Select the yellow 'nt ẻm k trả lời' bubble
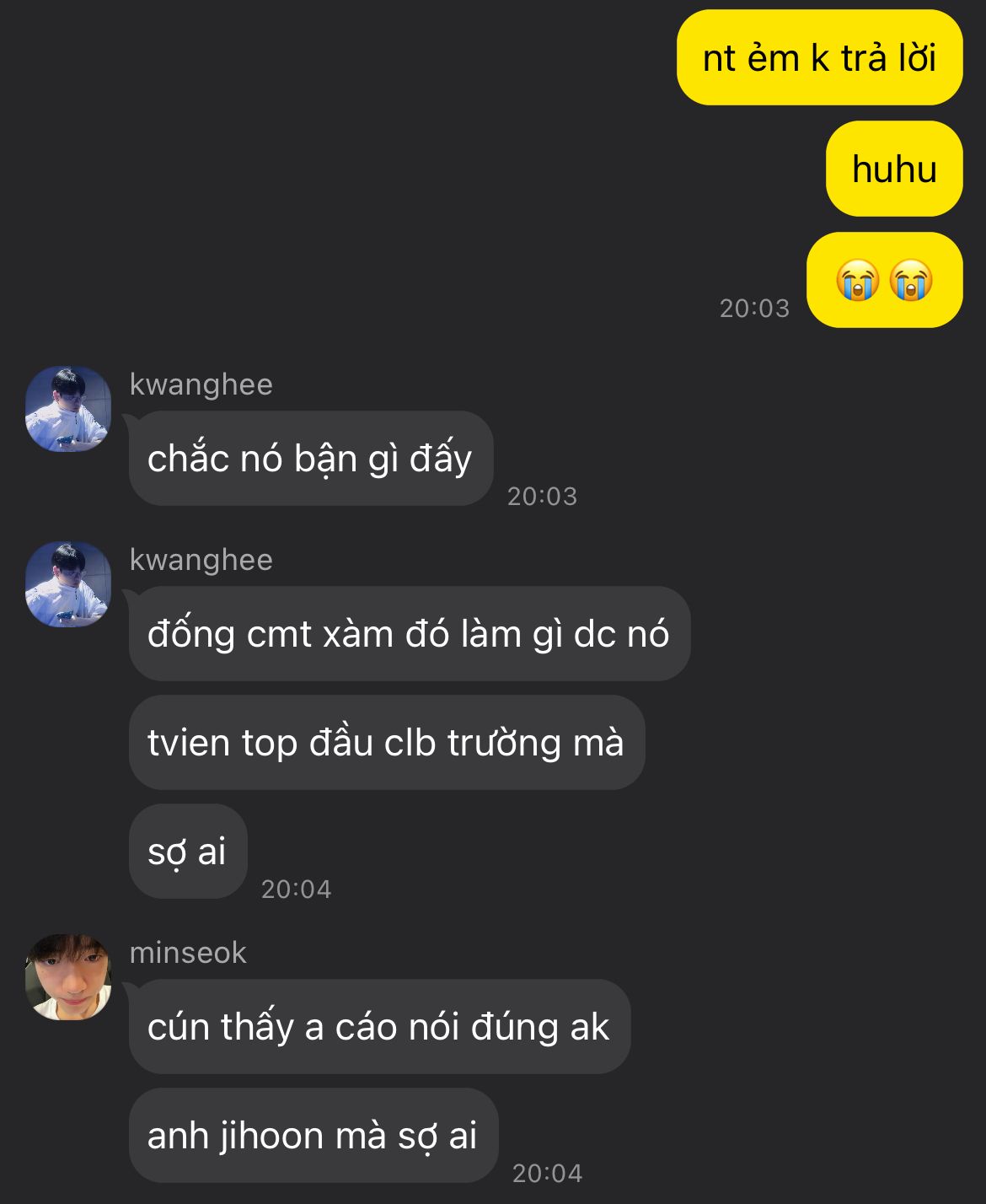 coord(819,57)
